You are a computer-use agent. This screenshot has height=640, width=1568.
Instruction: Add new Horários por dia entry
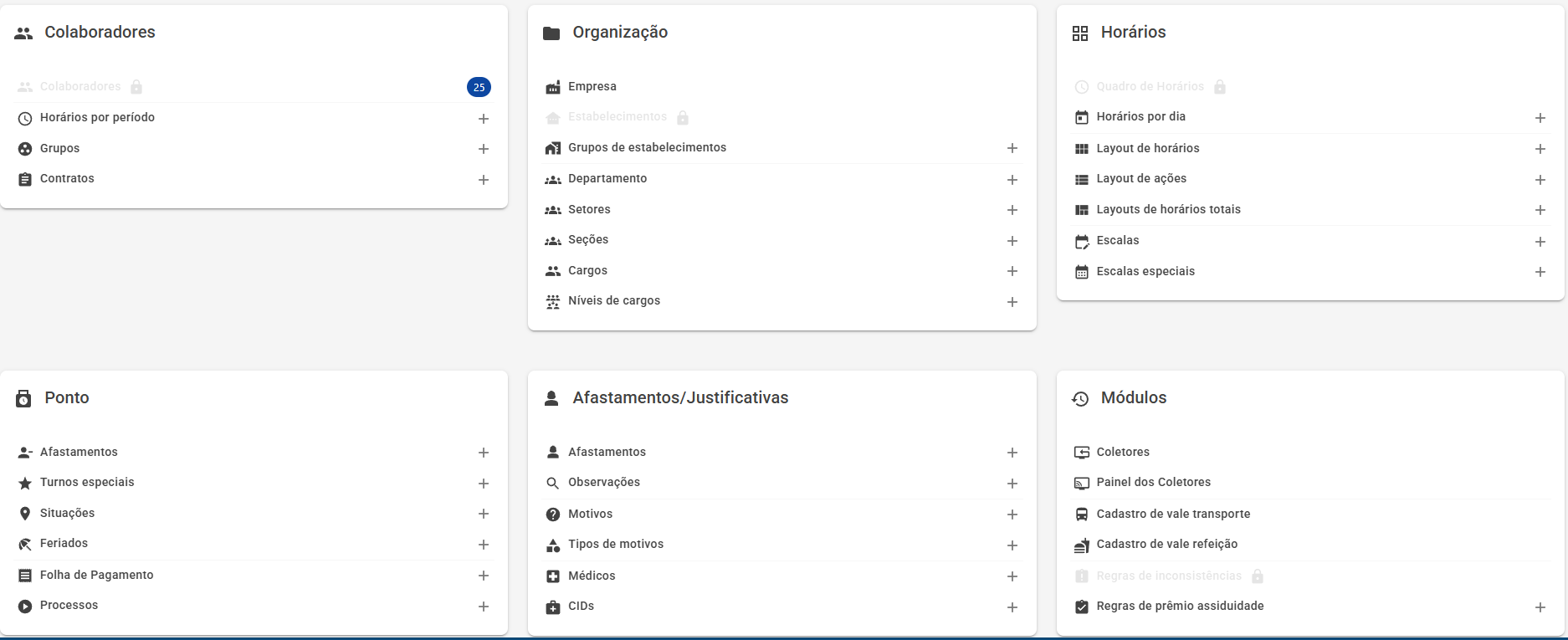coord(1540,118)
